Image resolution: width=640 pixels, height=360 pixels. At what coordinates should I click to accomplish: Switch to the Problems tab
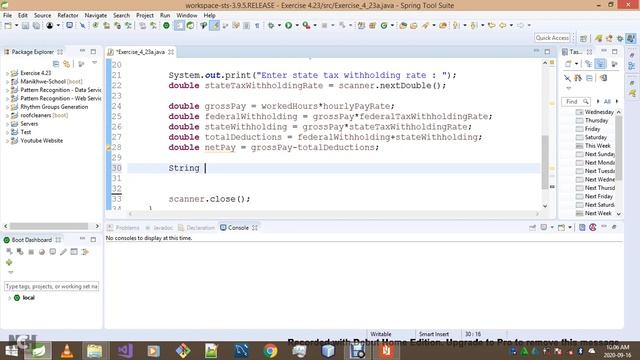click(x=123, y=228)
